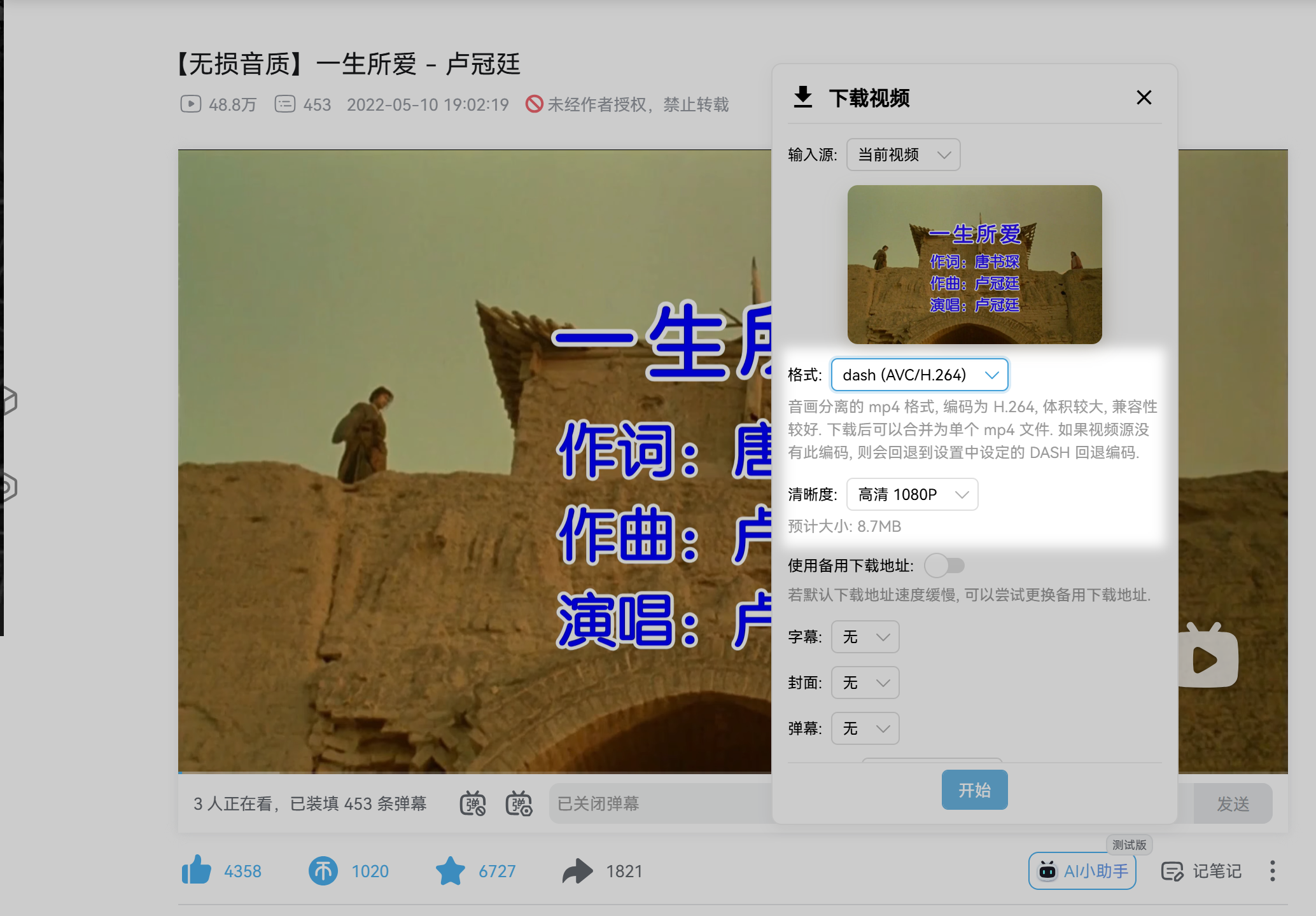Toggle the danmaku display icon
Image resolution: width=1316 pixels, height=916 pixels.
(x=473, y=803)
